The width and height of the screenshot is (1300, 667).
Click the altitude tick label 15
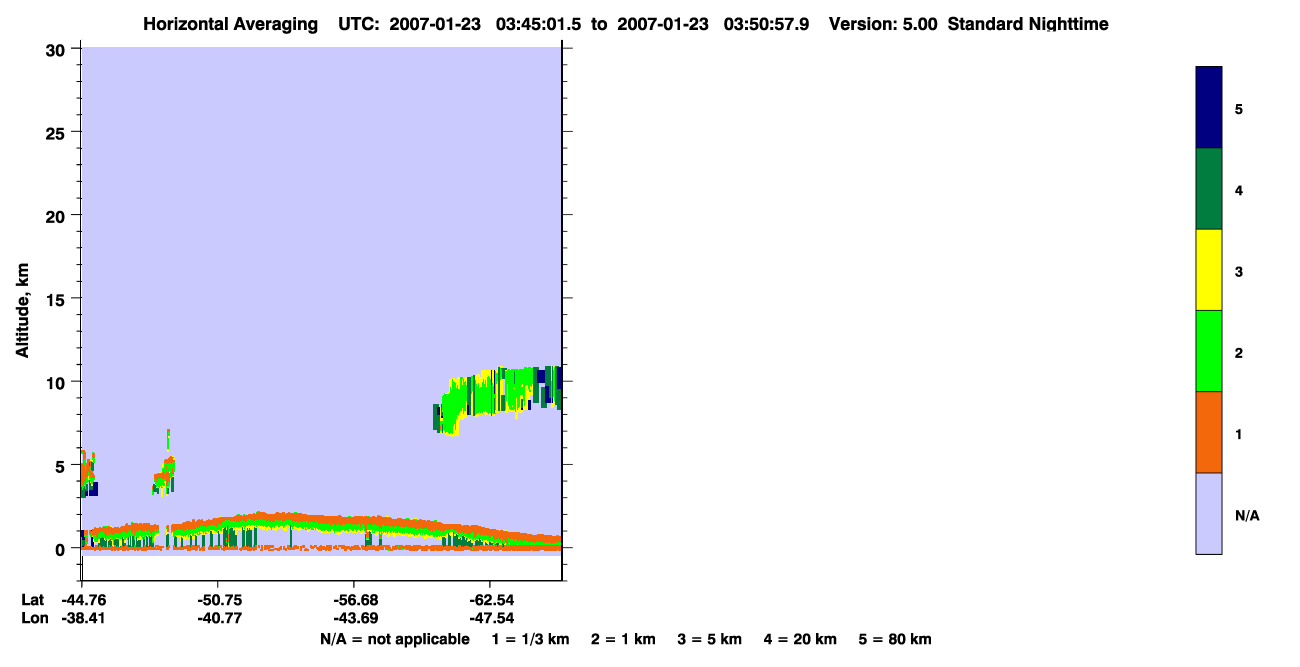[58, 298]
